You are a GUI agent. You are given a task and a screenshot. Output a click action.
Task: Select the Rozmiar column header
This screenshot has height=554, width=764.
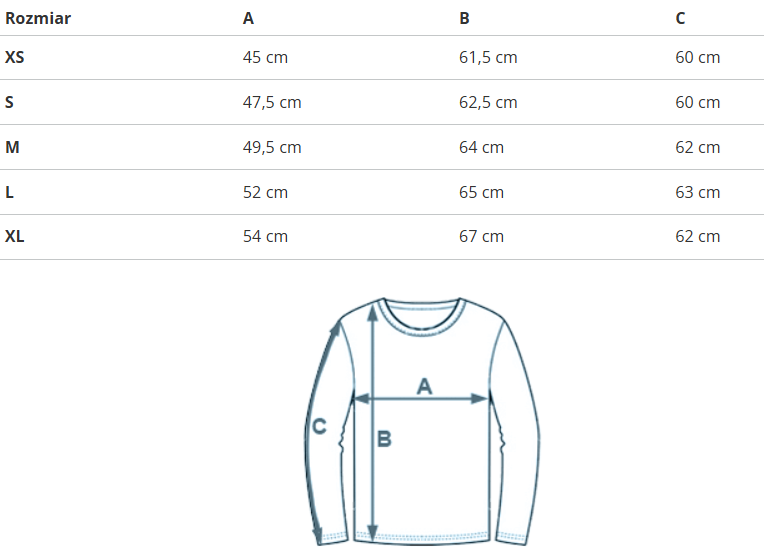[x=38, y=18]
